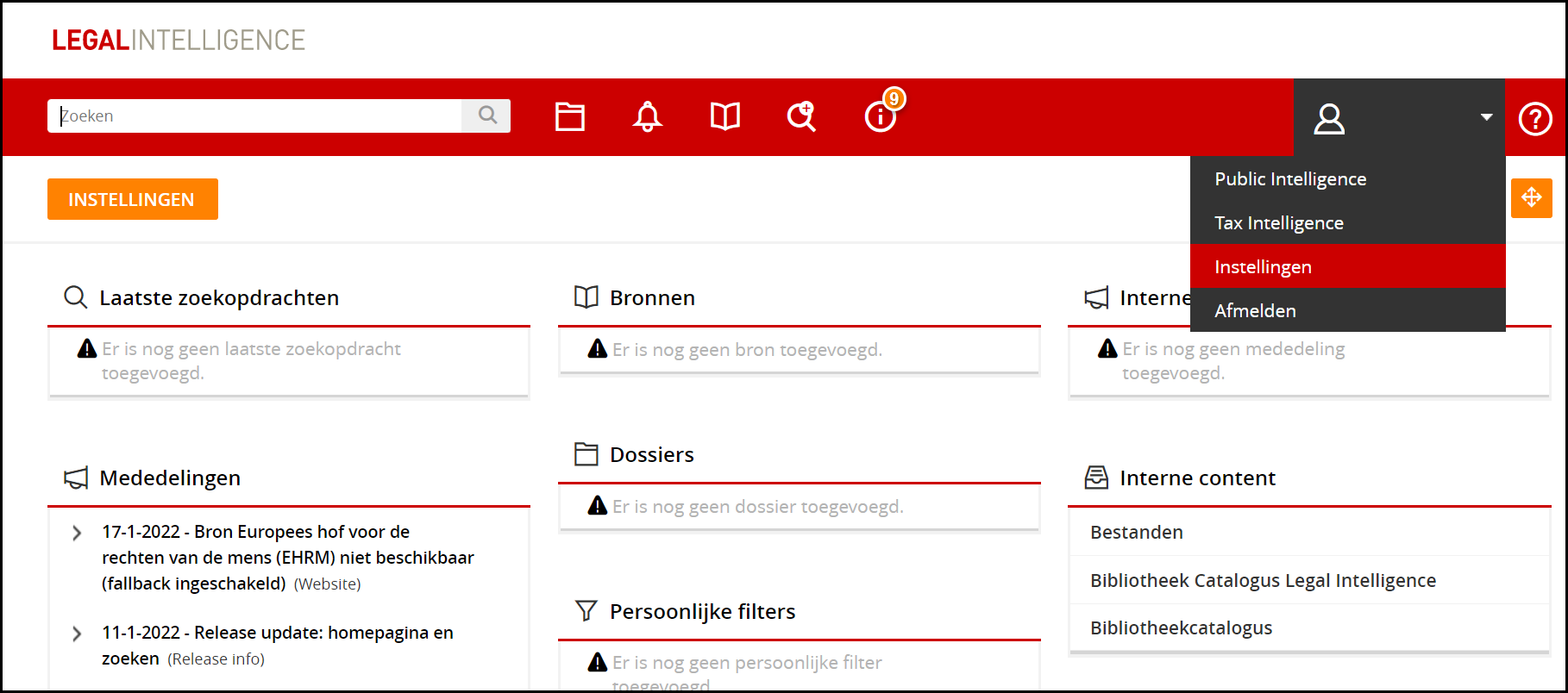This screenshot has height=693, width=1568.
Task: Choose Instellingen in the user menu
Action: click(x=1348, y=266)
